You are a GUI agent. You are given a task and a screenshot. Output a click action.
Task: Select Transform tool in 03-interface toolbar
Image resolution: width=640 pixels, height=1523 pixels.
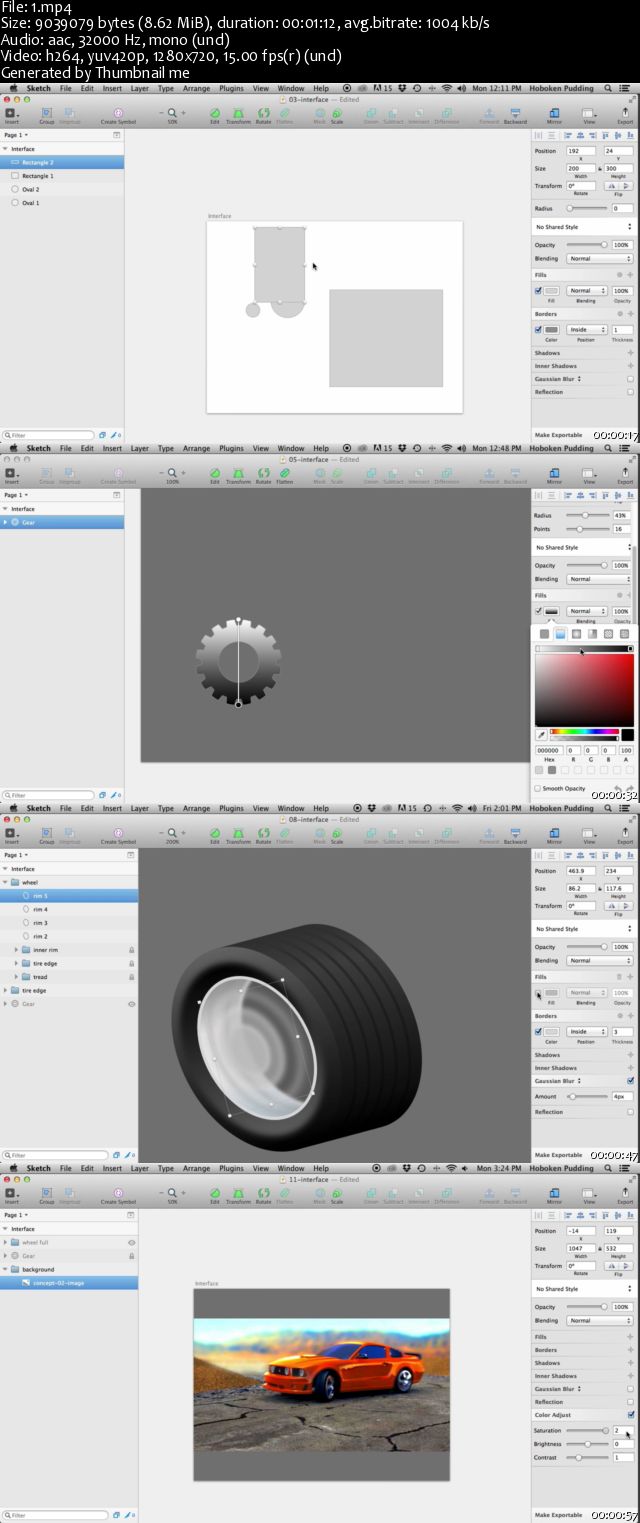238,114
